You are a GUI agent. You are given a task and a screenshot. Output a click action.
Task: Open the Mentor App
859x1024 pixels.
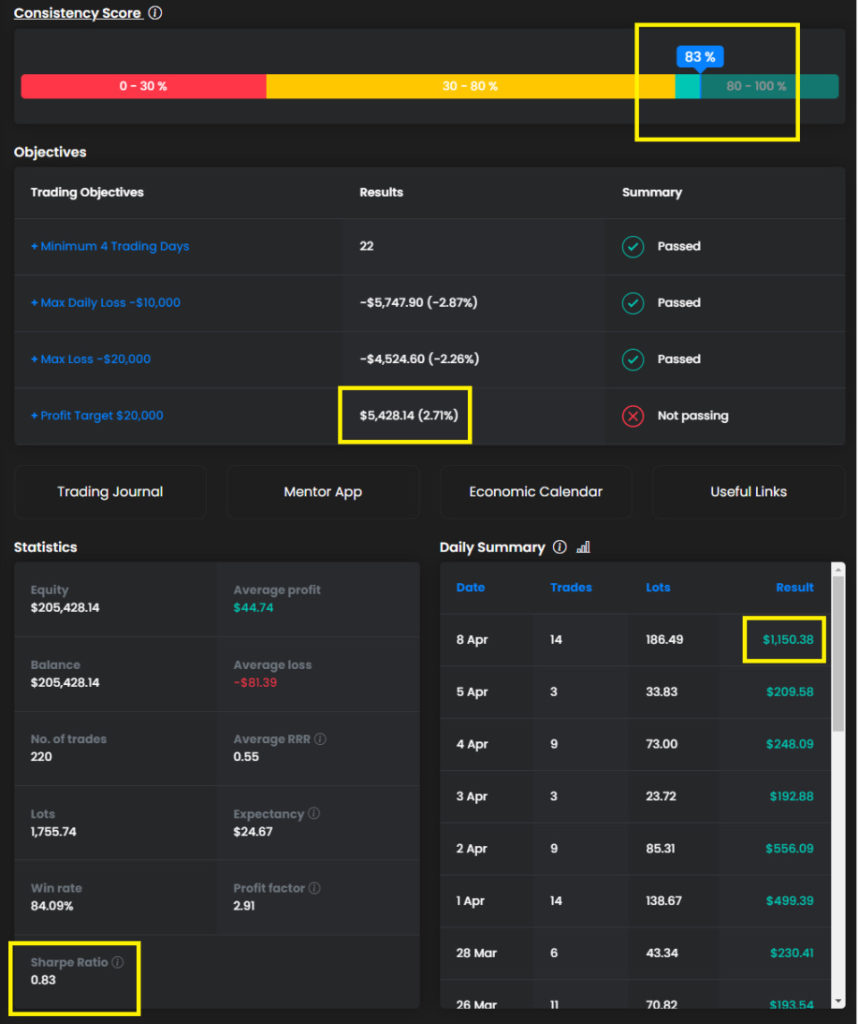pos(323,492)
